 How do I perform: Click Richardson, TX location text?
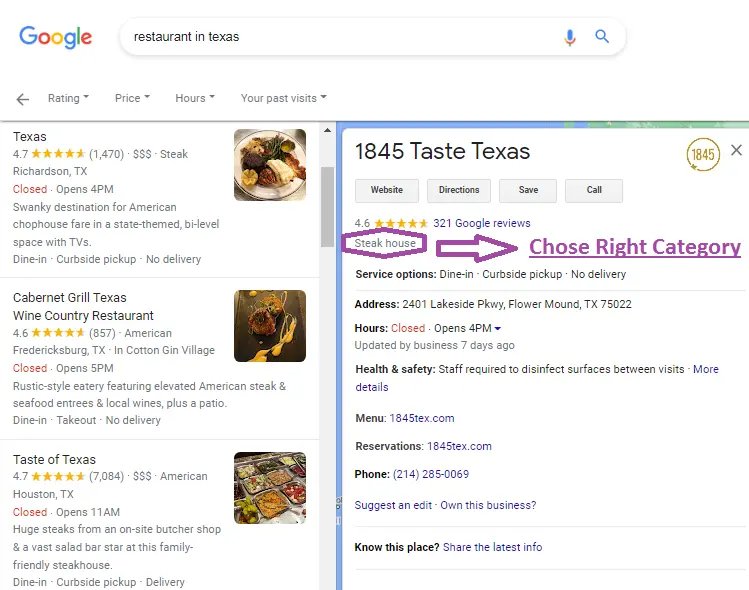tap(50, 171)
